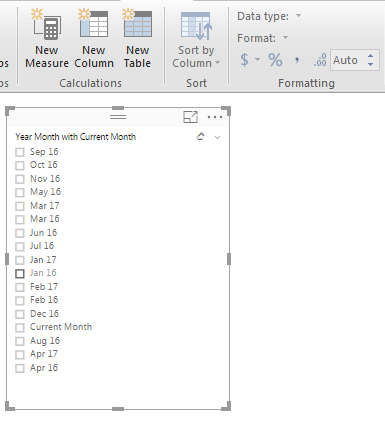Open Sort by Column

(196, 39)
